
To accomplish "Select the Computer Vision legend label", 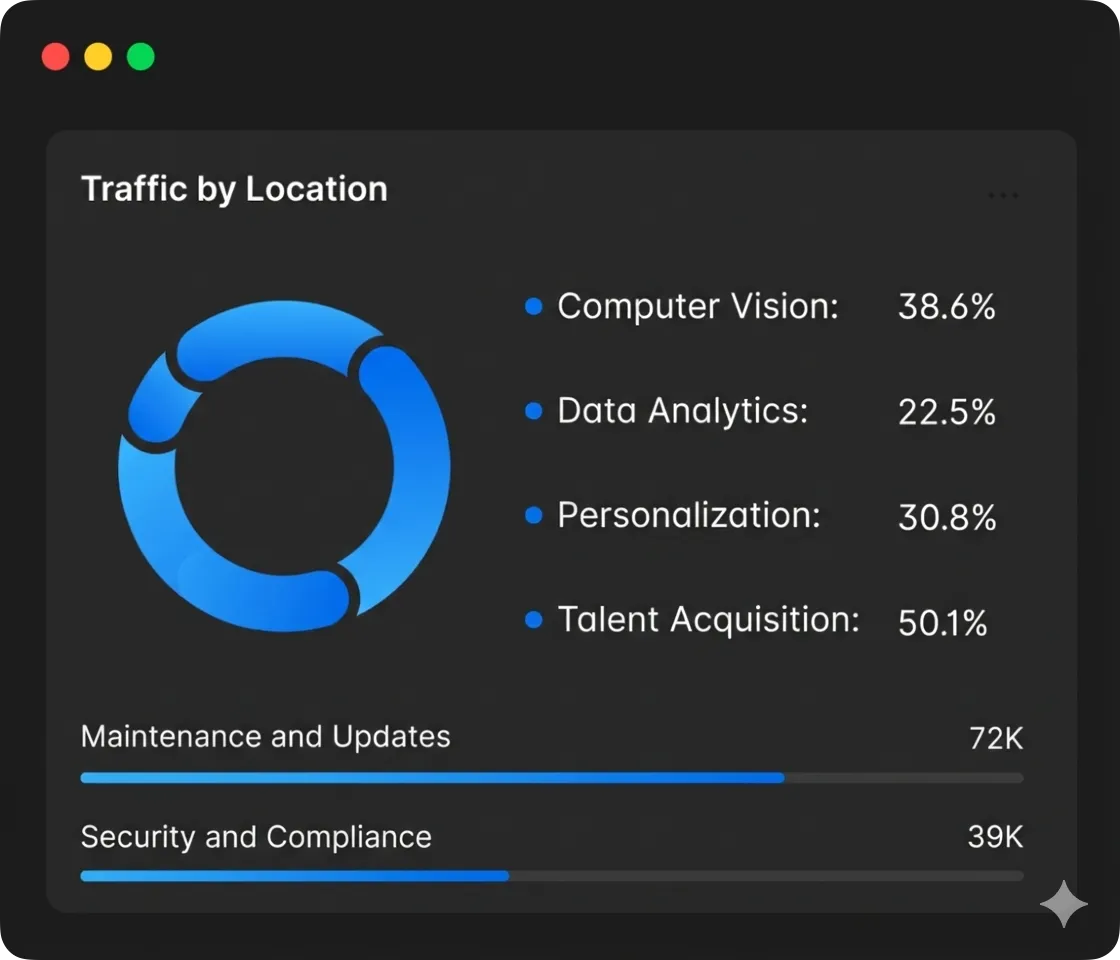I will 697,306.
